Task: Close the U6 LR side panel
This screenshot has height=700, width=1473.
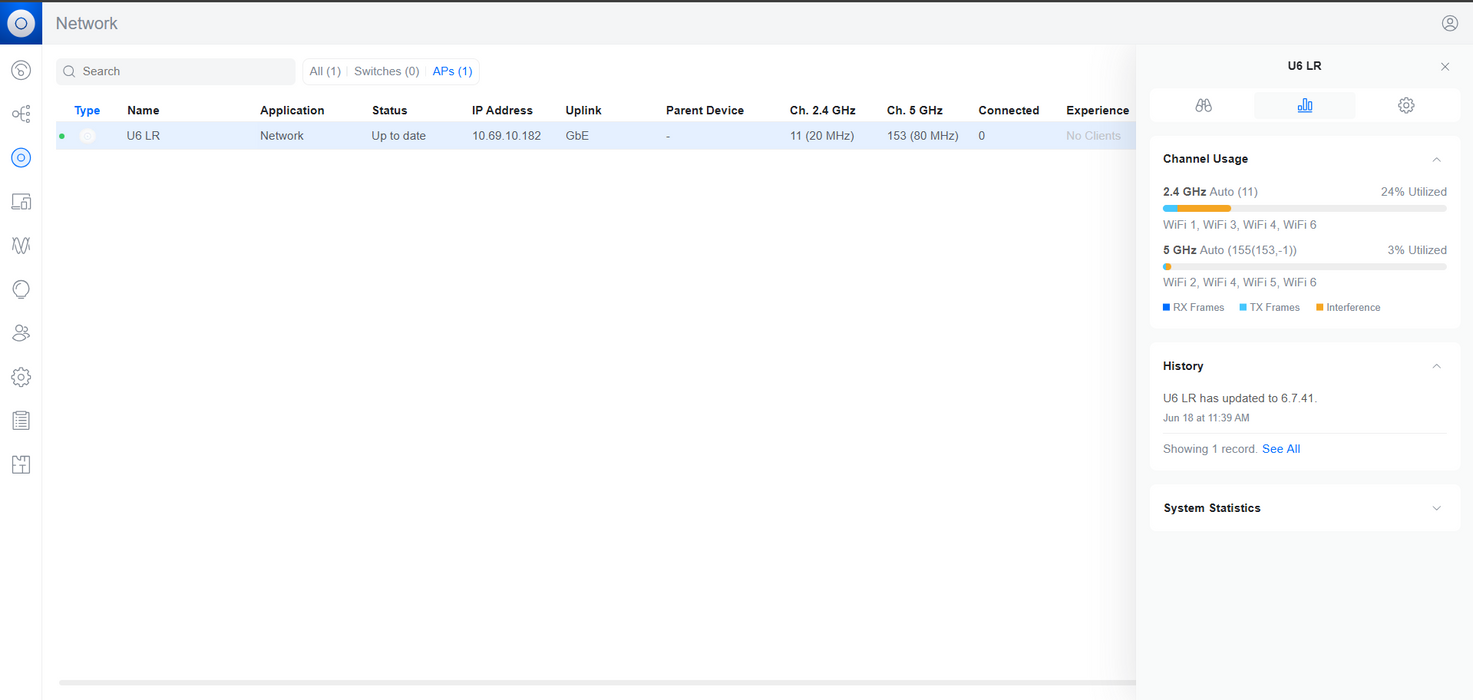Action: click(x=1445, y=66)
